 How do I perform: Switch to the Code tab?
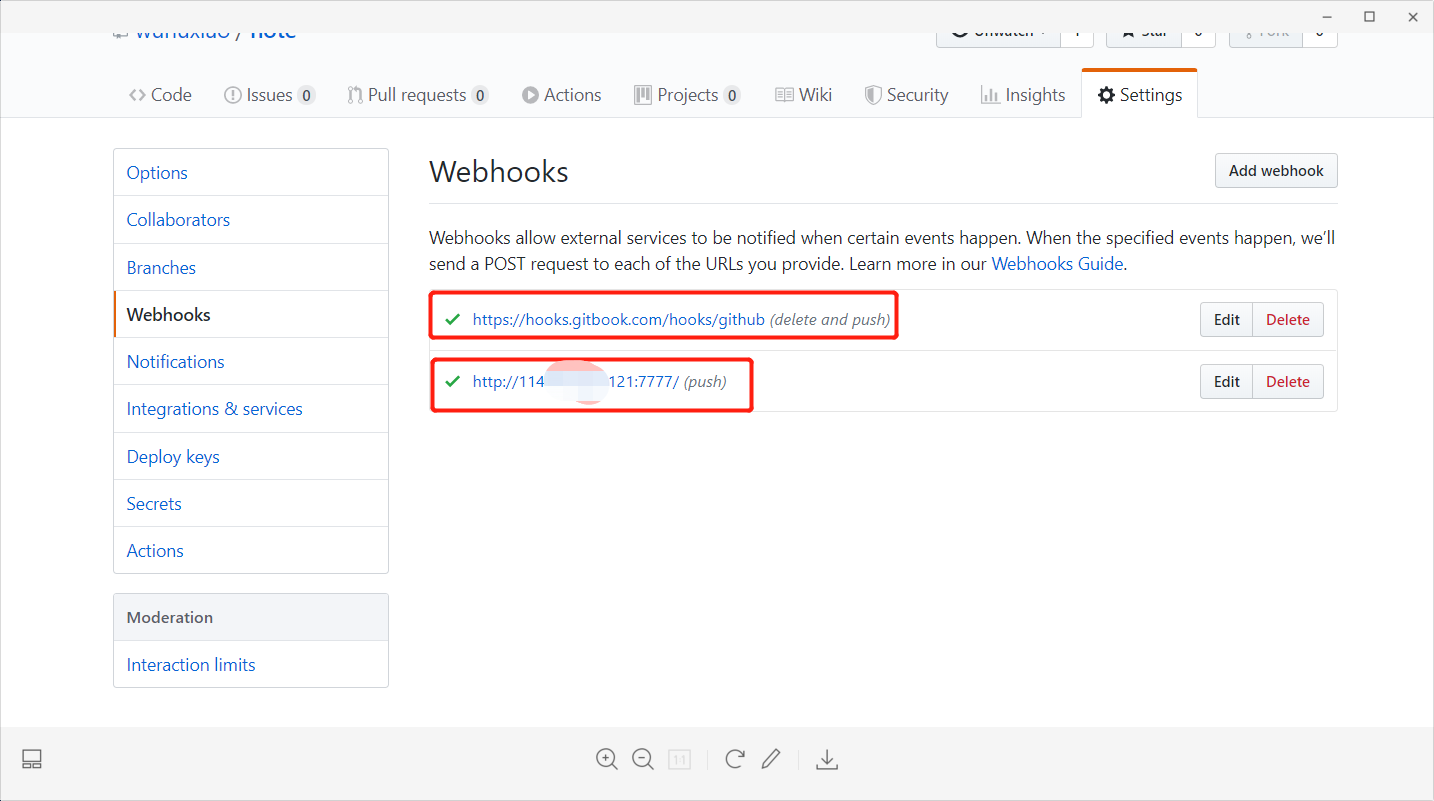[160, 95]
